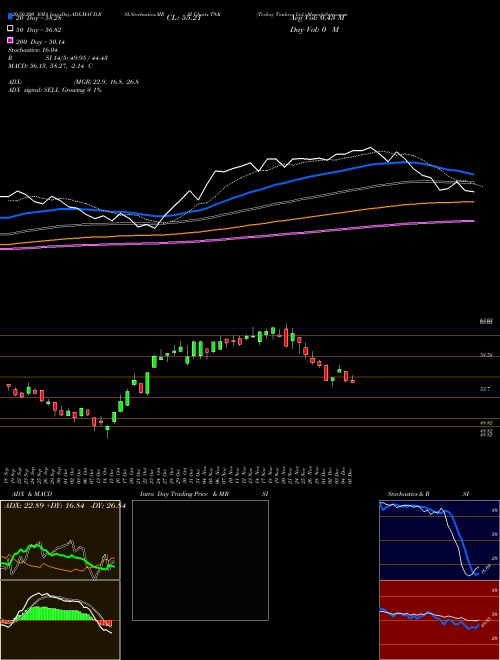Click the last red candlestick on the chart
This screenshot has height=660, width=500.
point(353,381)
